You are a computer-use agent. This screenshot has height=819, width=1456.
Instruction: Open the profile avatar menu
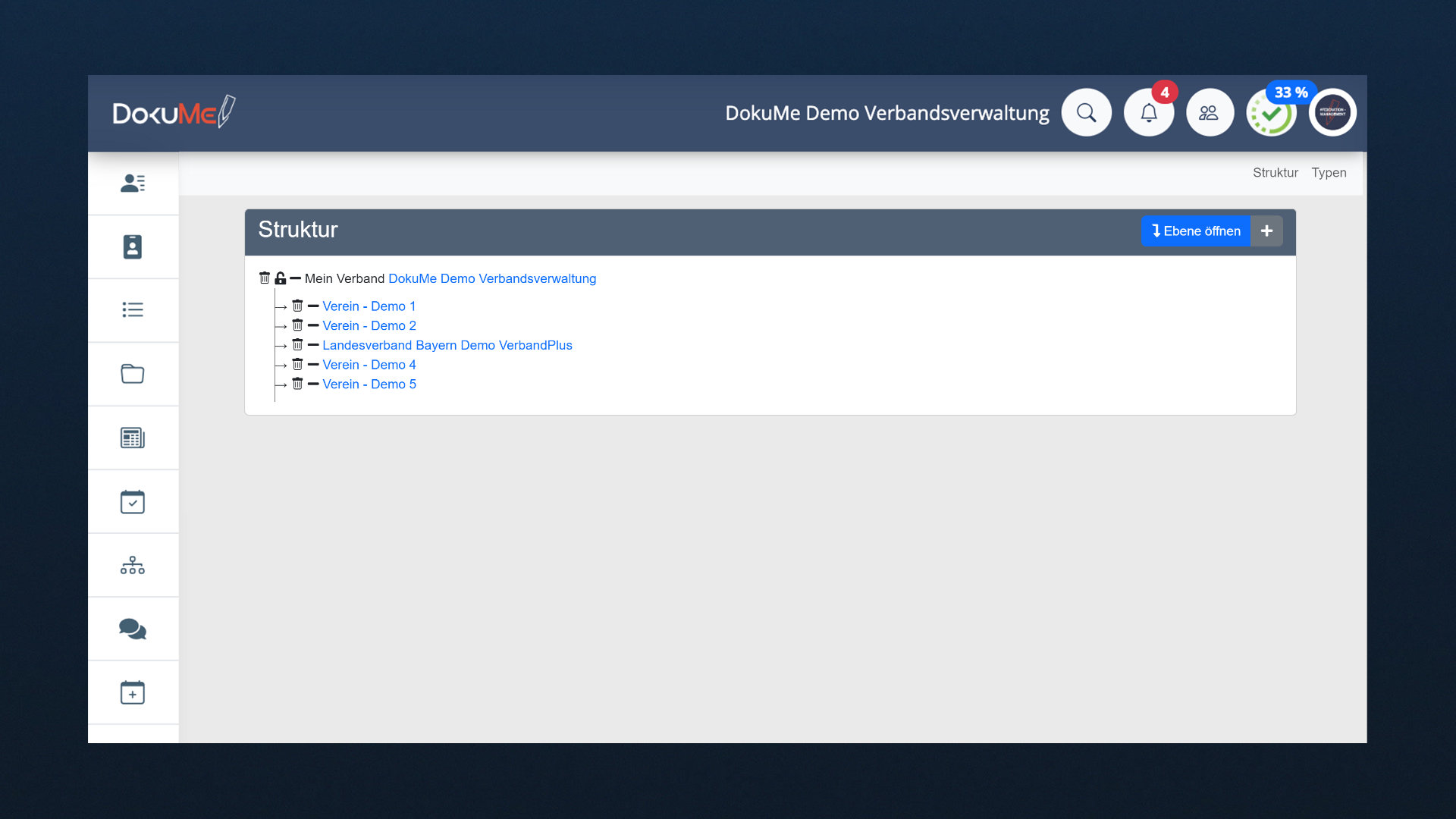tap(1332, 112)
